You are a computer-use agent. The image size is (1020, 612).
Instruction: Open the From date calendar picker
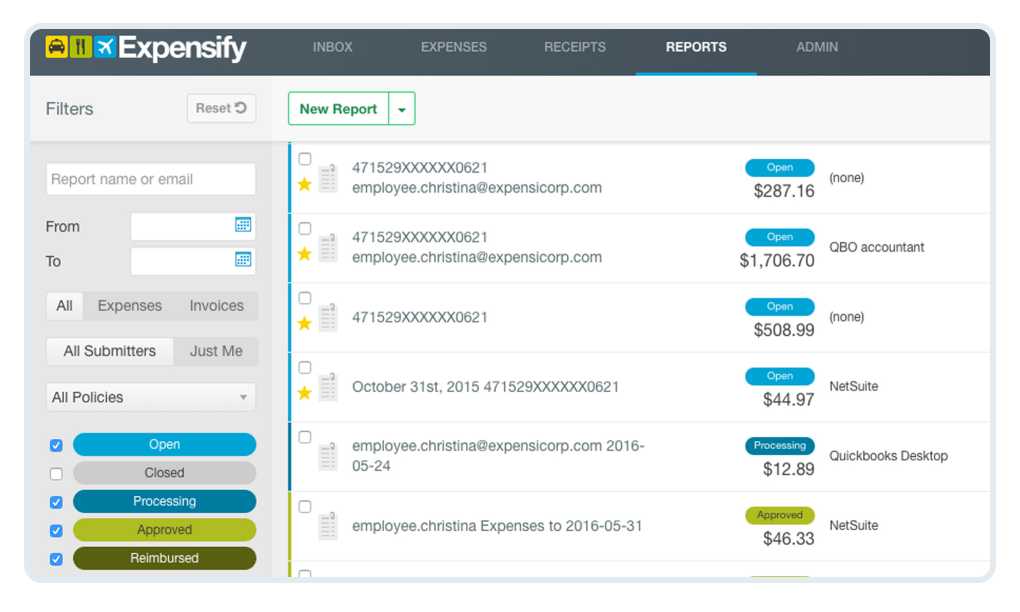click(243, 225)
